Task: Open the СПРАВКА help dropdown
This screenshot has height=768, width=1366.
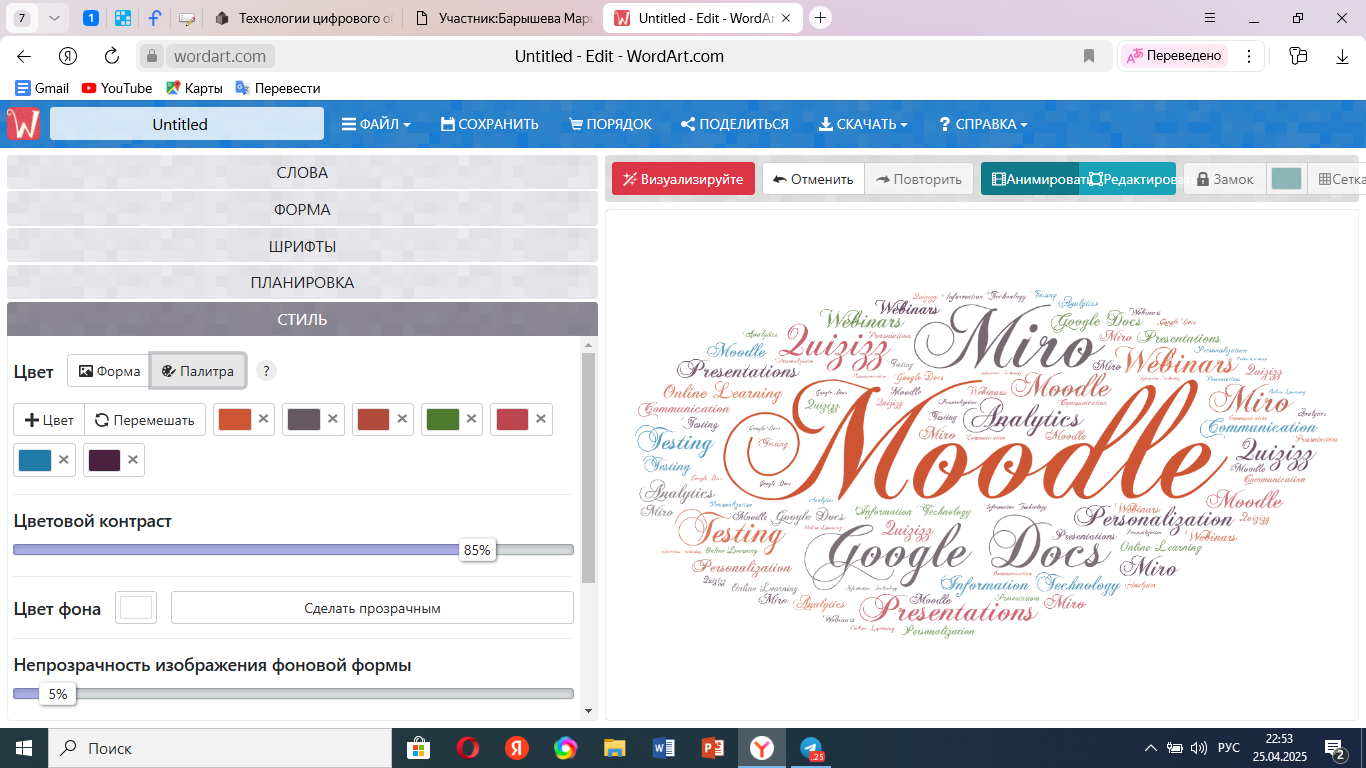Action: pos(983,124)
